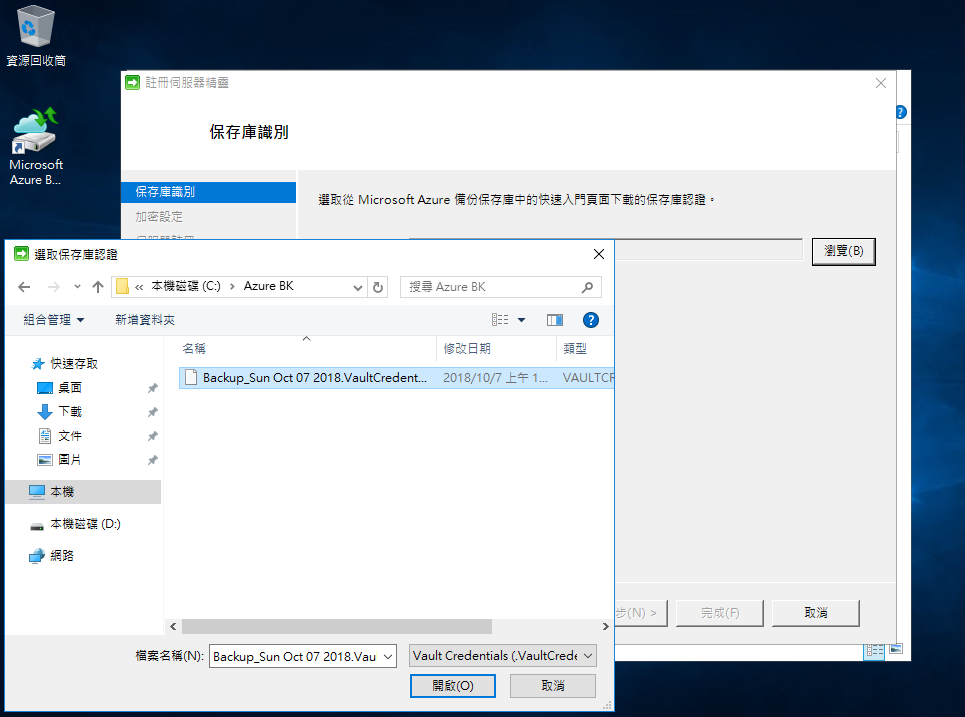
Task: Click the back arrow in file dialog
Action: [24, 287]
